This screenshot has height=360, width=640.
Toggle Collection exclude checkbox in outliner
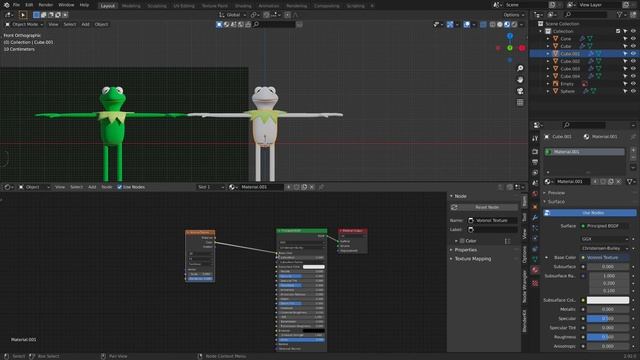click(x=618, y=31)
